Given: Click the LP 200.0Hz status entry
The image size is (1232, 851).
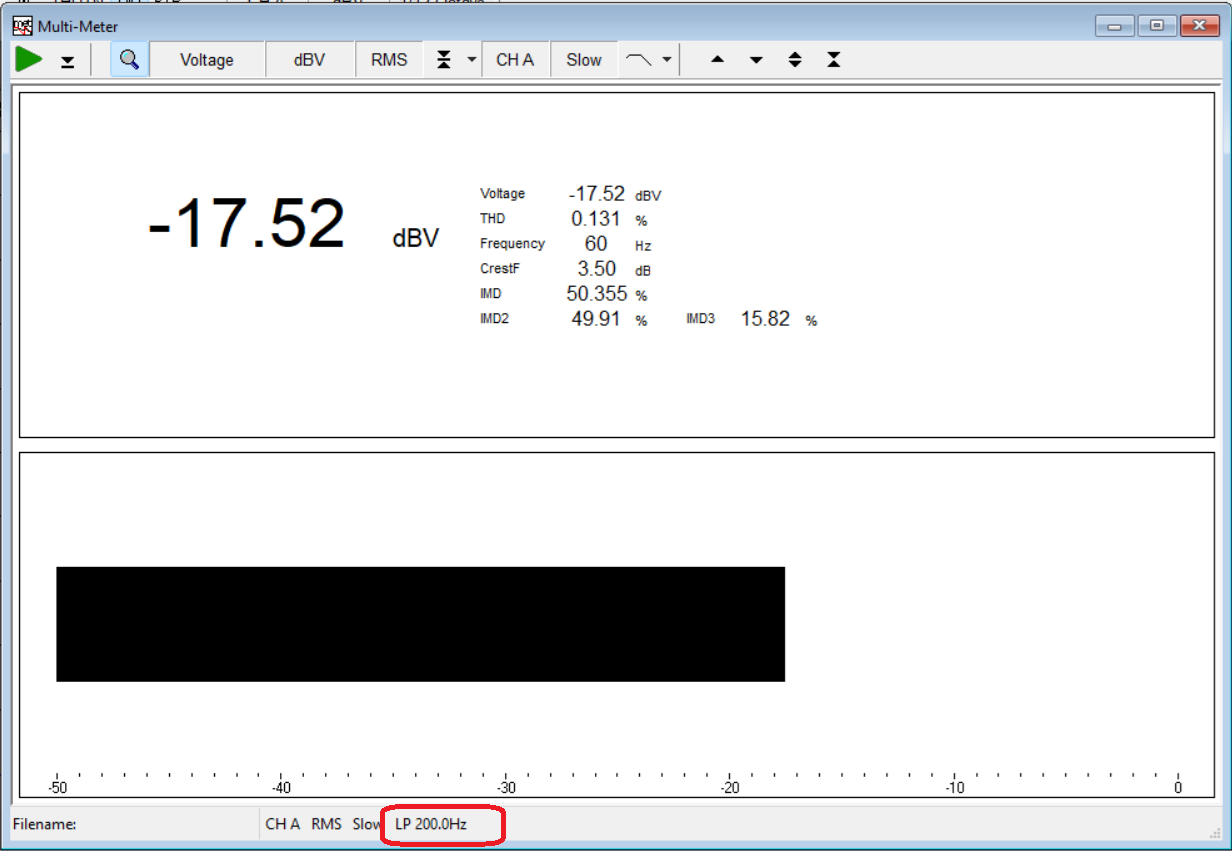Looking at the screenshot, I should click(431, 825).
